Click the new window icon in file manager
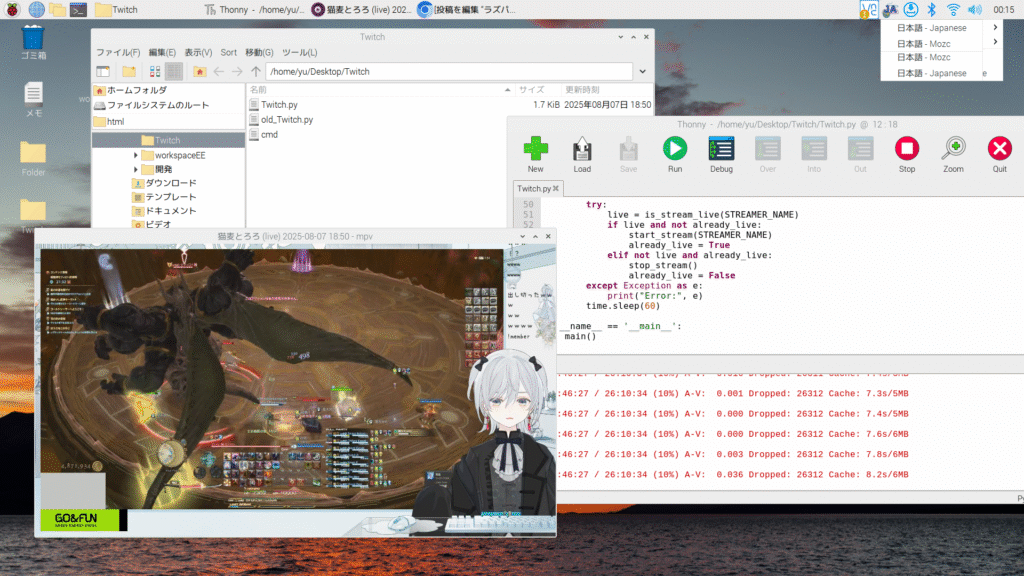 pyautogui.click(x=103, y=71)
